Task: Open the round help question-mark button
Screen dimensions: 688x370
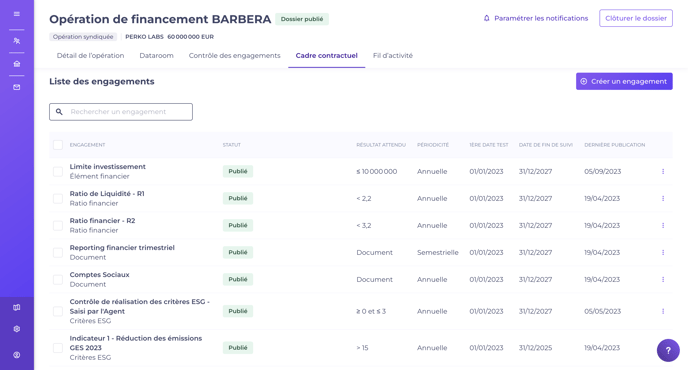Action: tap(668, 350)
